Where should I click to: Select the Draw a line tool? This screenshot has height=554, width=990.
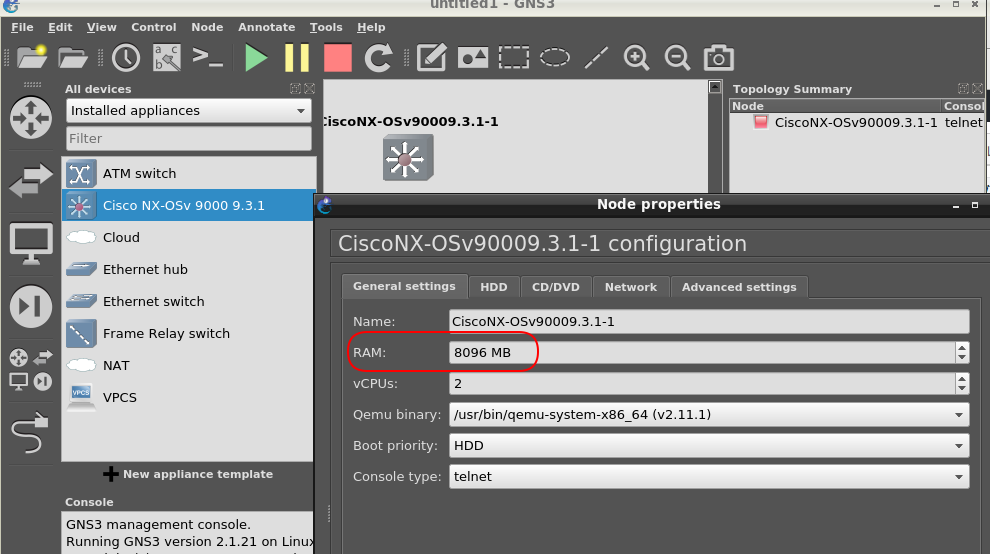[x=596, y=57]
